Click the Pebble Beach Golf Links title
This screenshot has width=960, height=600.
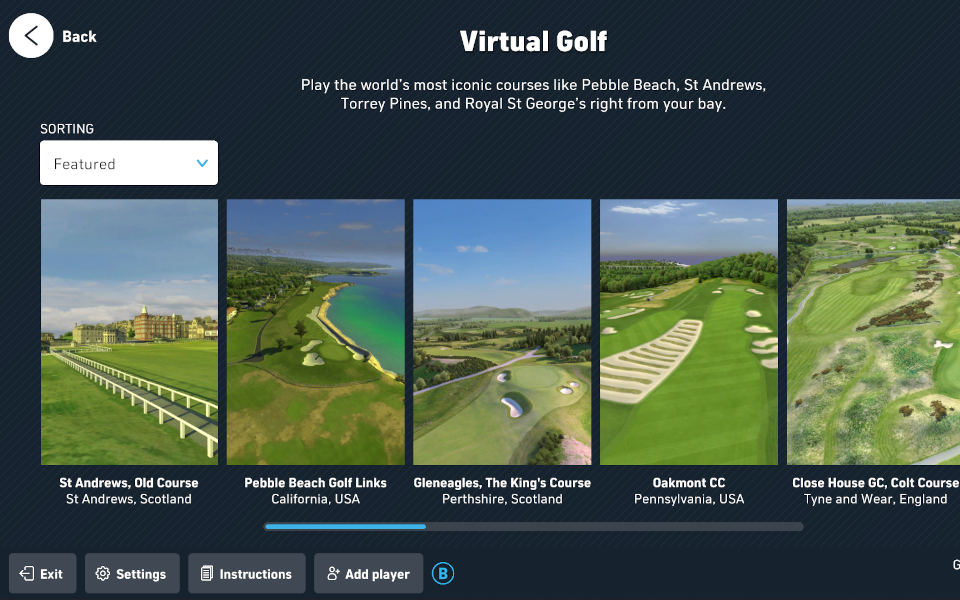pos(315,482)
